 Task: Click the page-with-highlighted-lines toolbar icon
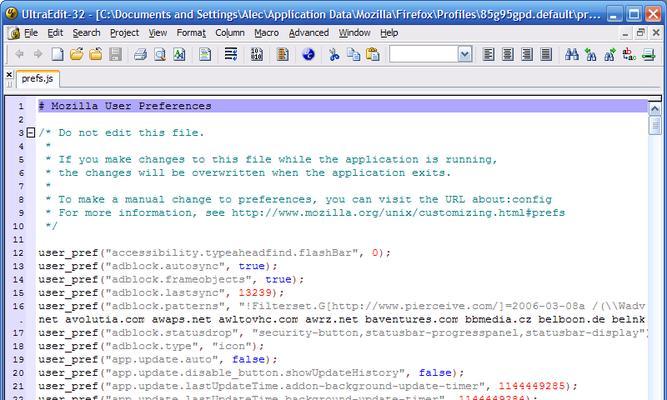(205, 54)
